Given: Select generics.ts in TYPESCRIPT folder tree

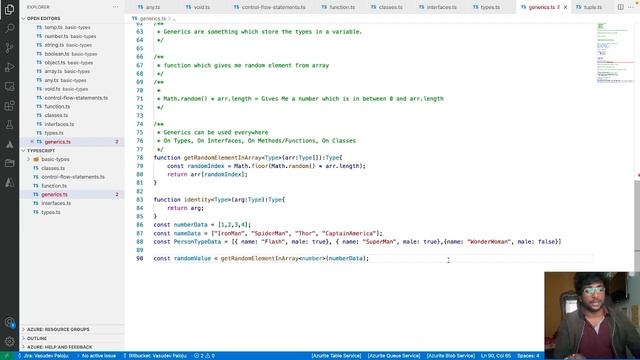Looking at the screenshot, I should coord(72,194).
